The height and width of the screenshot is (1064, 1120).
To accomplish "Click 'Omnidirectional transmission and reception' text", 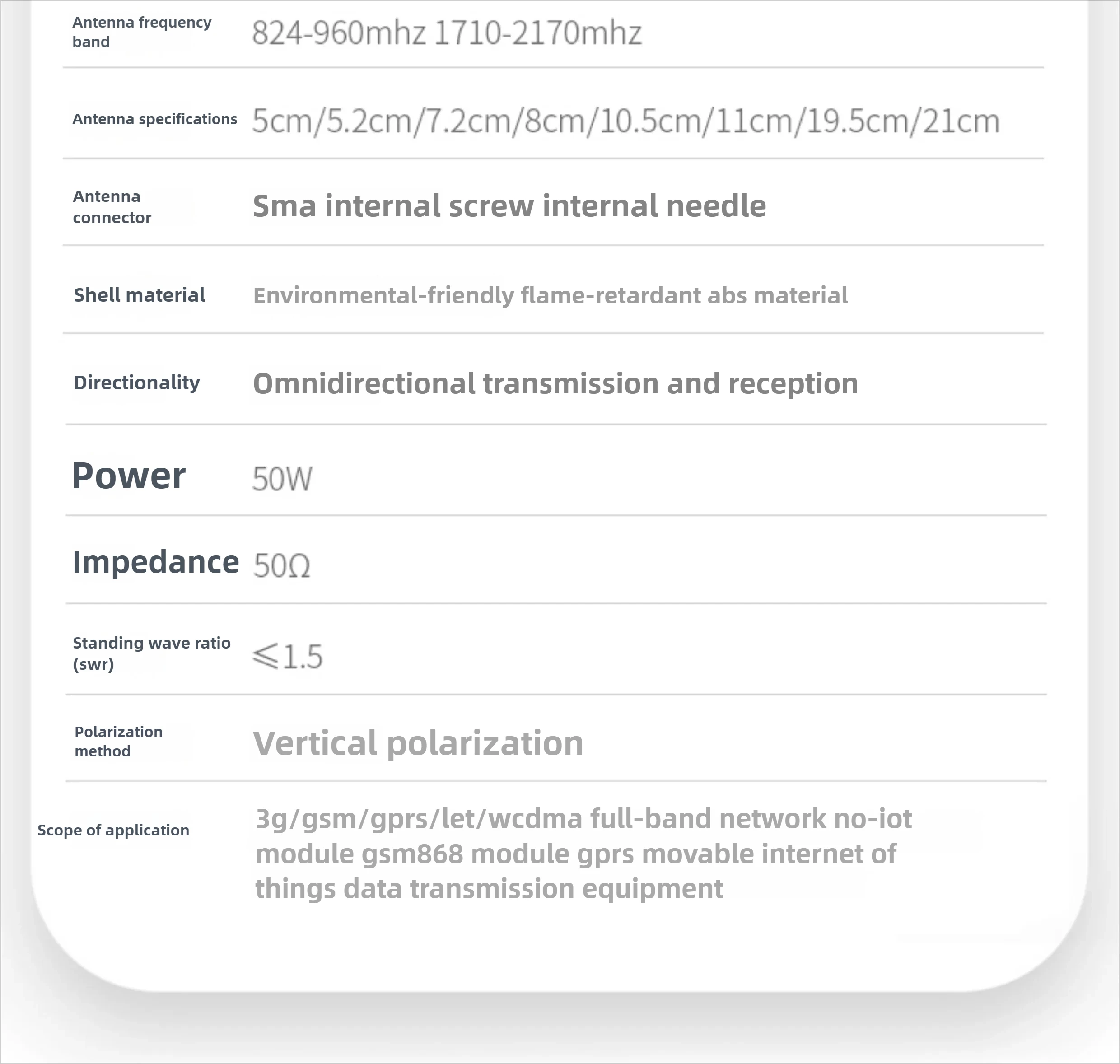I will point(555,383).
